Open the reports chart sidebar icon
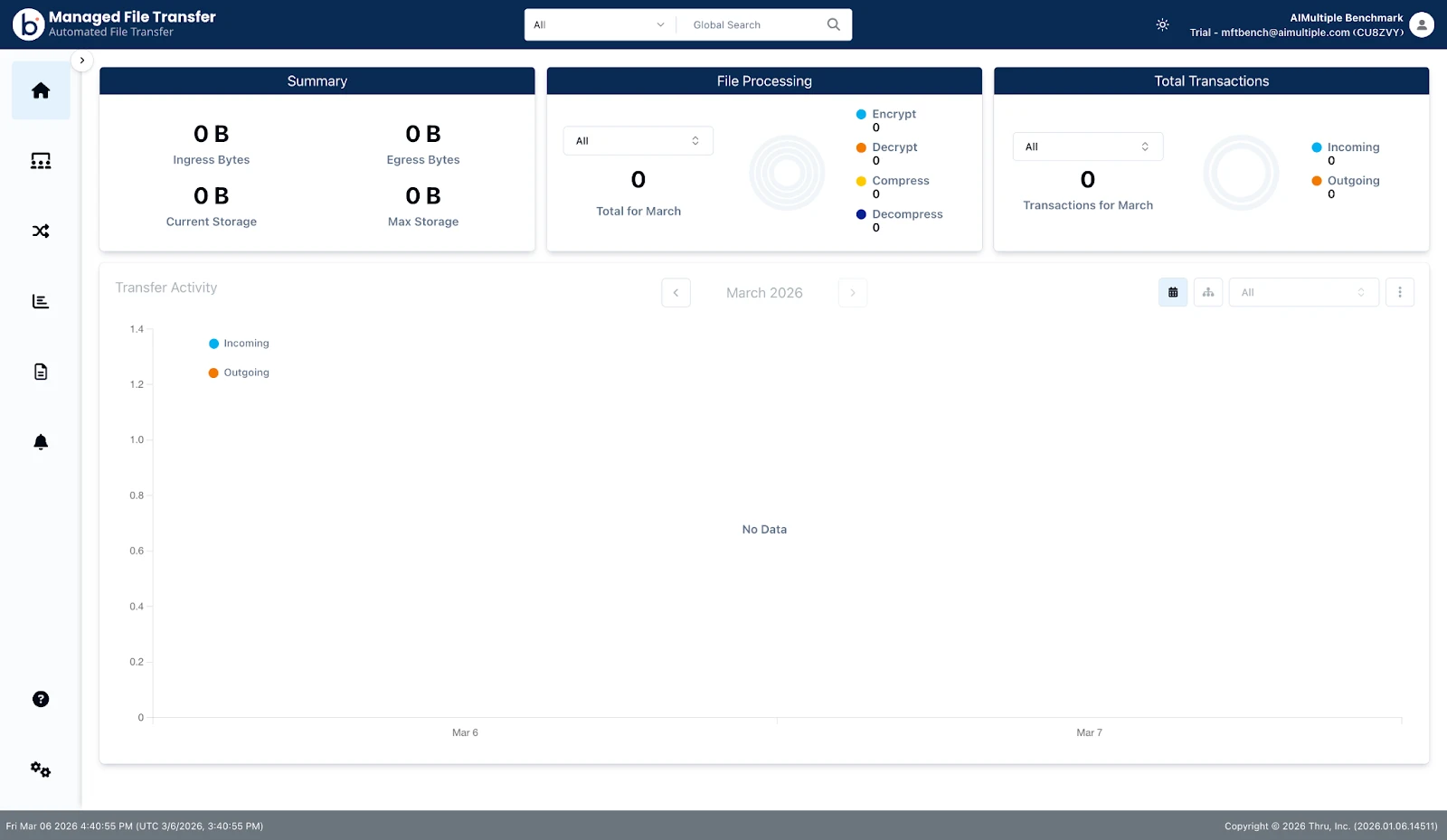Image resolution: width=1447 pixels, height=840 pixels. point(41,301)
